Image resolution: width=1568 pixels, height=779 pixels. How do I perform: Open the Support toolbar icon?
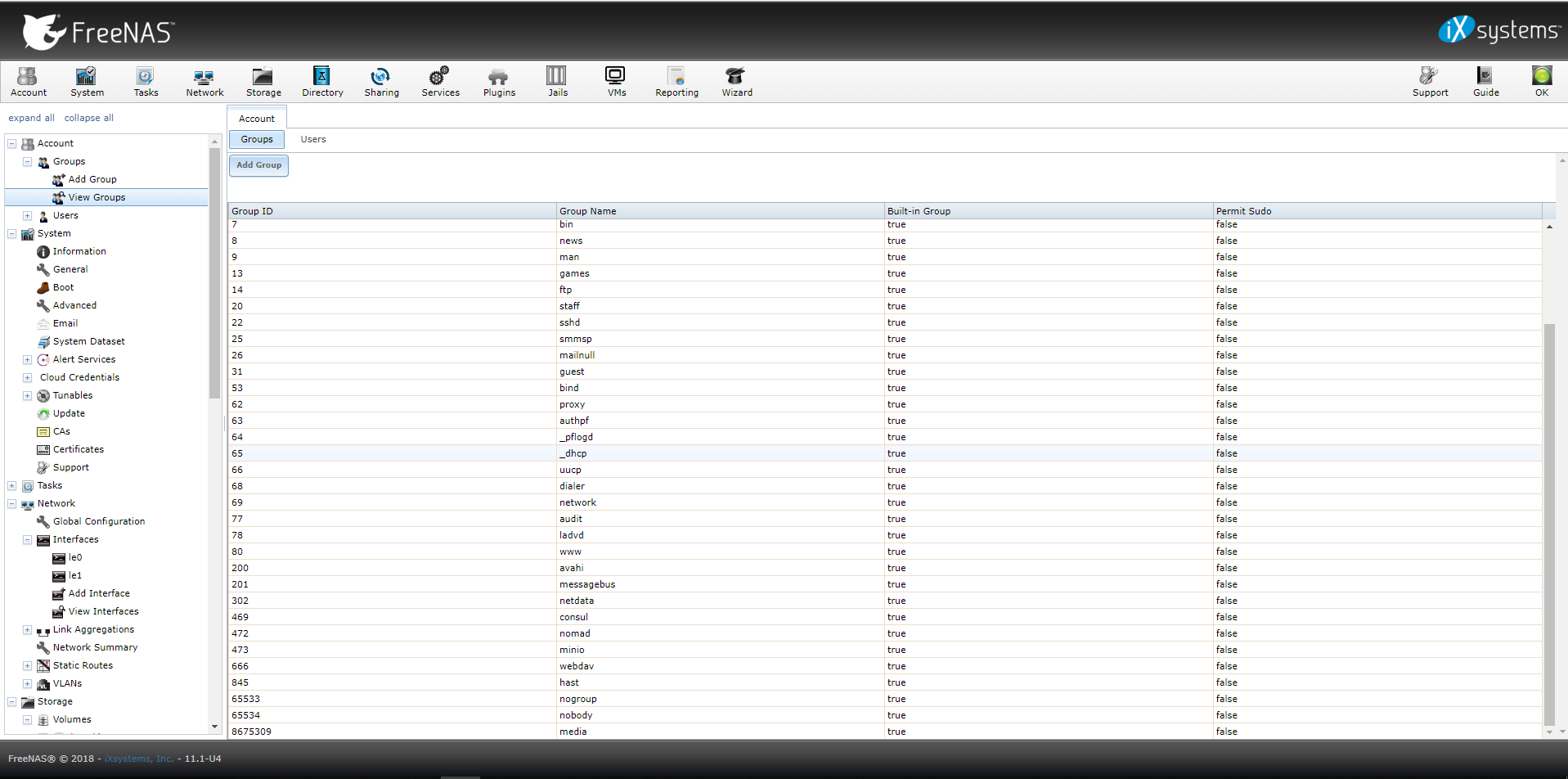pos(1430,82)
